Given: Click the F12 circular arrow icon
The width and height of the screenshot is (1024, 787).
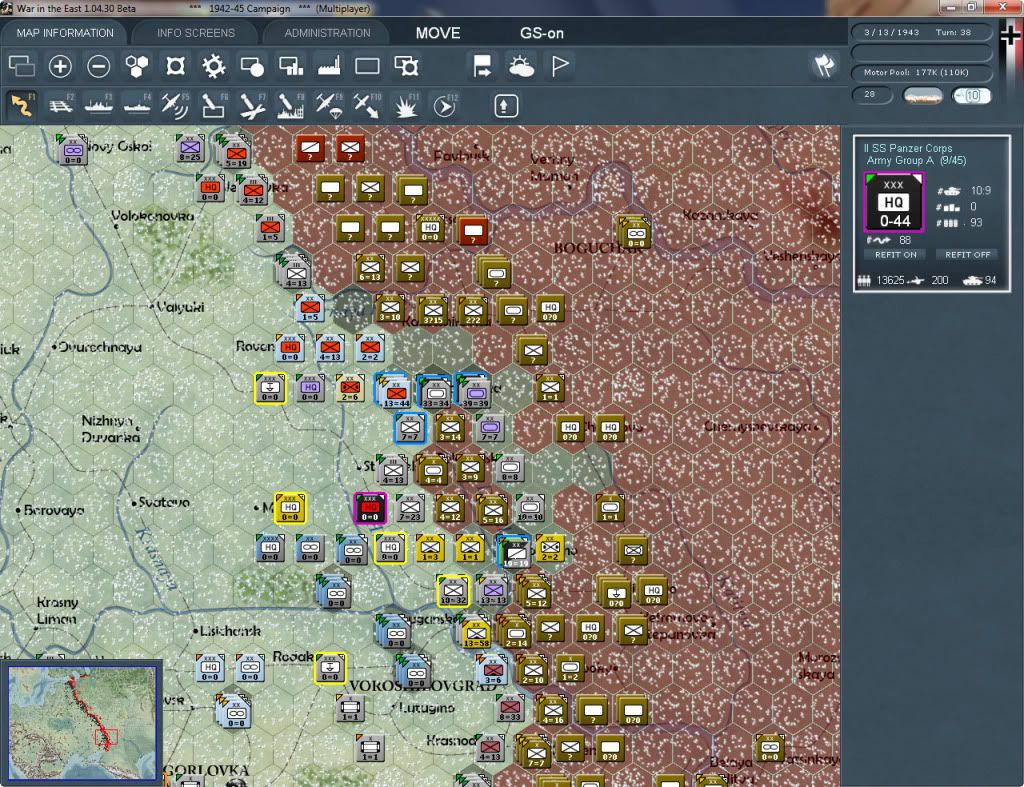Looking at the screenshot, I should click(445, 105).
